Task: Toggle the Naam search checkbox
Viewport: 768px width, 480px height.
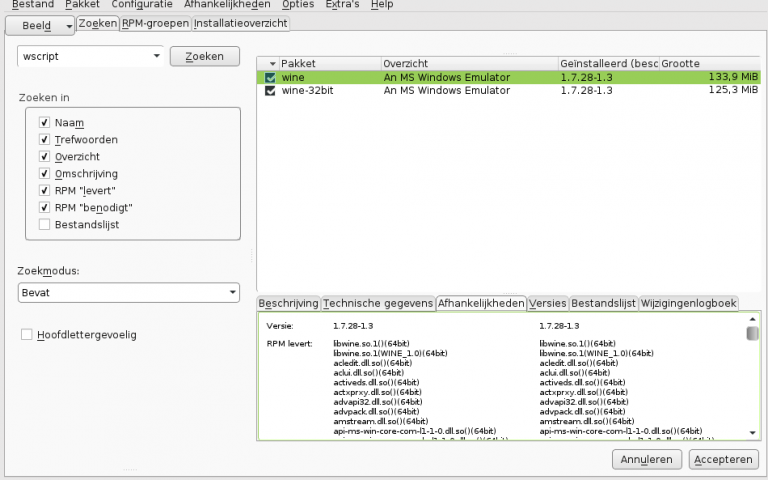Action: (44, 122)
